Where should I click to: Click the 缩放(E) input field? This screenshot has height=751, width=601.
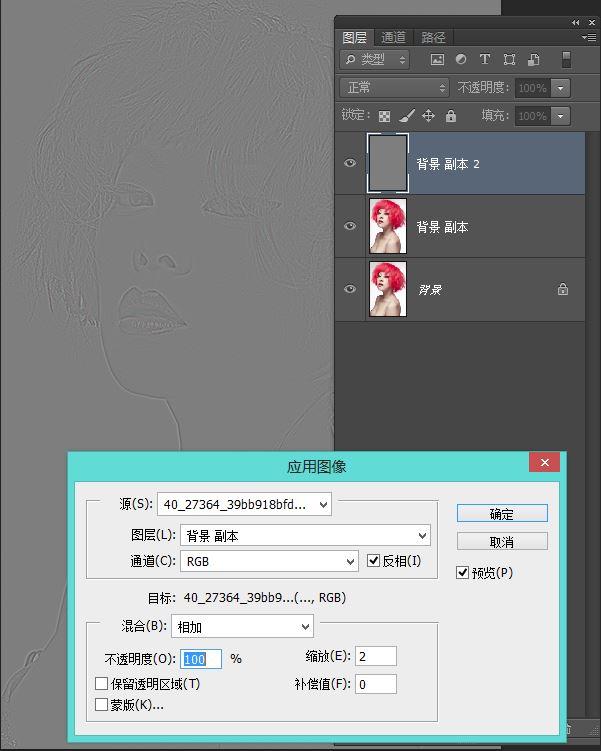[x=375, y=656]
